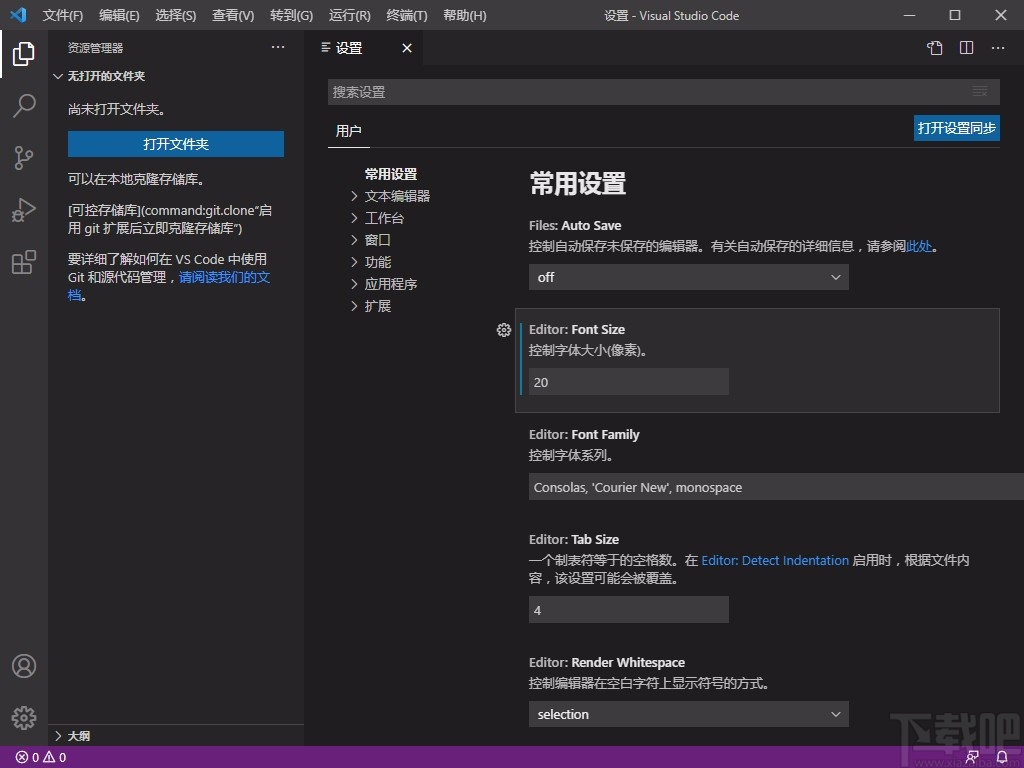Open the 转到(G) menu
The image size is (1024, 768).
[x=291, y=15]
